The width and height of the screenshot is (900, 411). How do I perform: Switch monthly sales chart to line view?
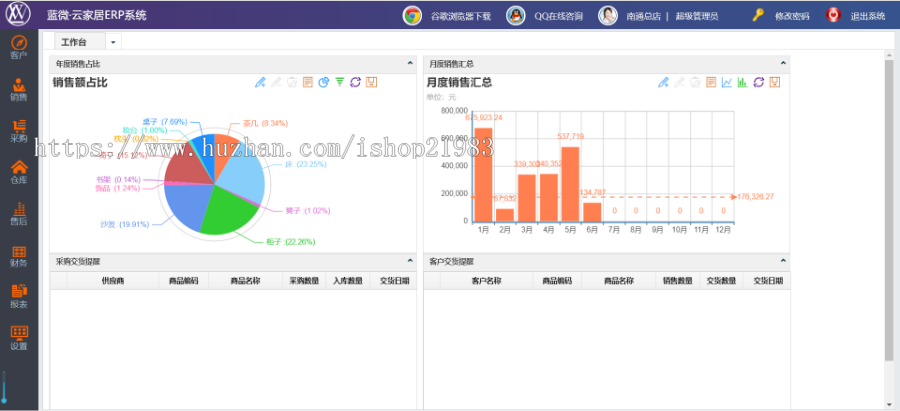(726, 82)
